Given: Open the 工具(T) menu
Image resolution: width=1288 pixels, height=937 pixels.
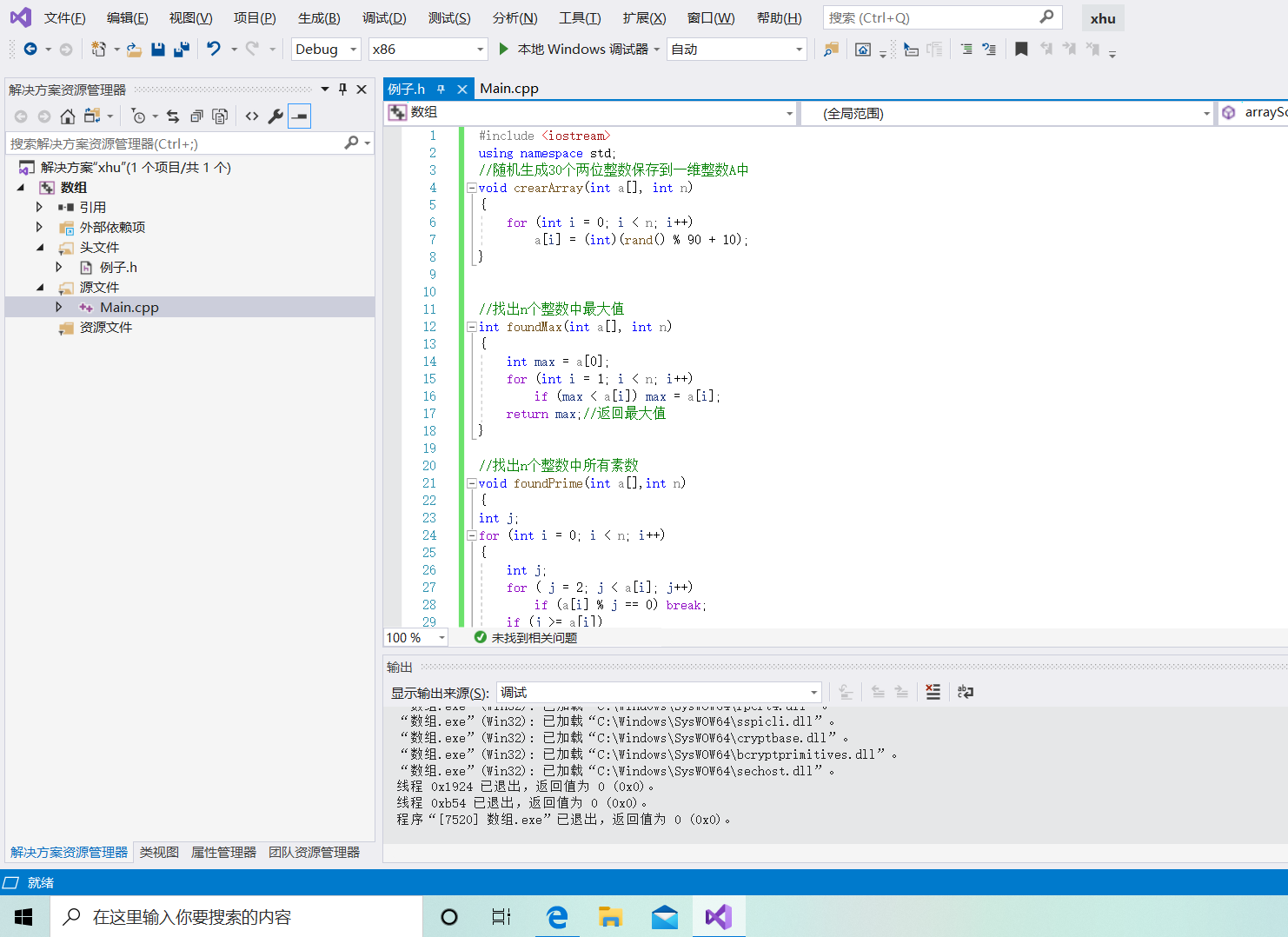Looking at the screenshot, I should [x=580, y=18].
